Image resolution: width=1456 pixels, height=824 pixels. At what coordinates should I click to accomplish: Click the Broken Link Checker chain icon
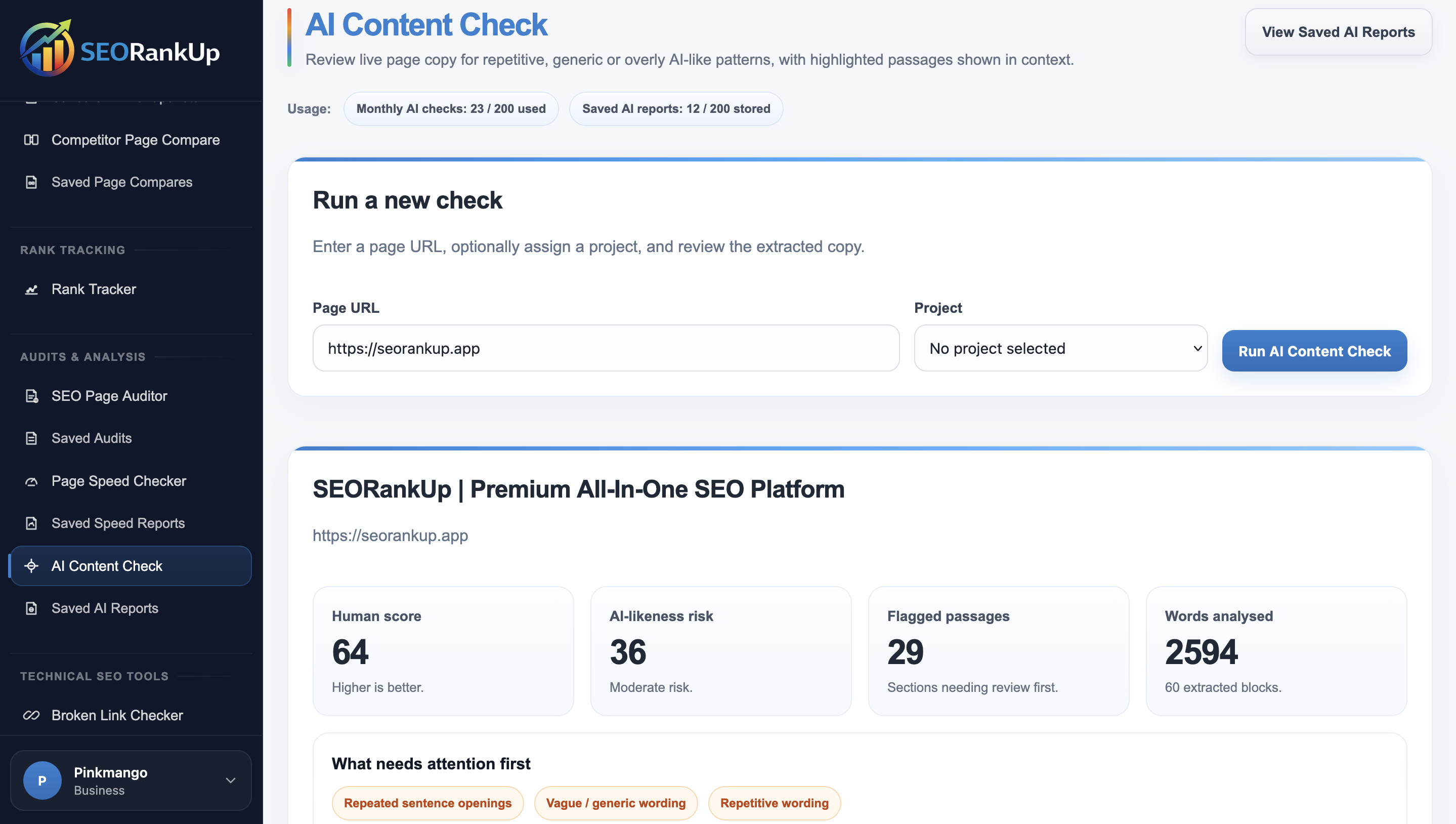tap(31, 715)
